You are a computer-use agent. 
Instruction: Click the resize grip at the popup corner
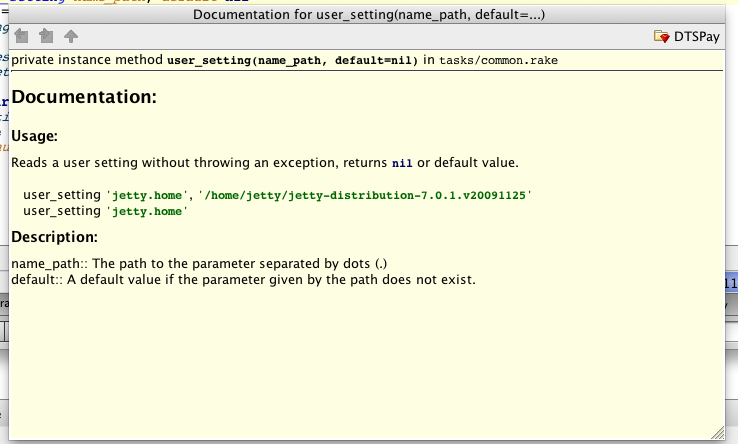(x=718, y=433)
